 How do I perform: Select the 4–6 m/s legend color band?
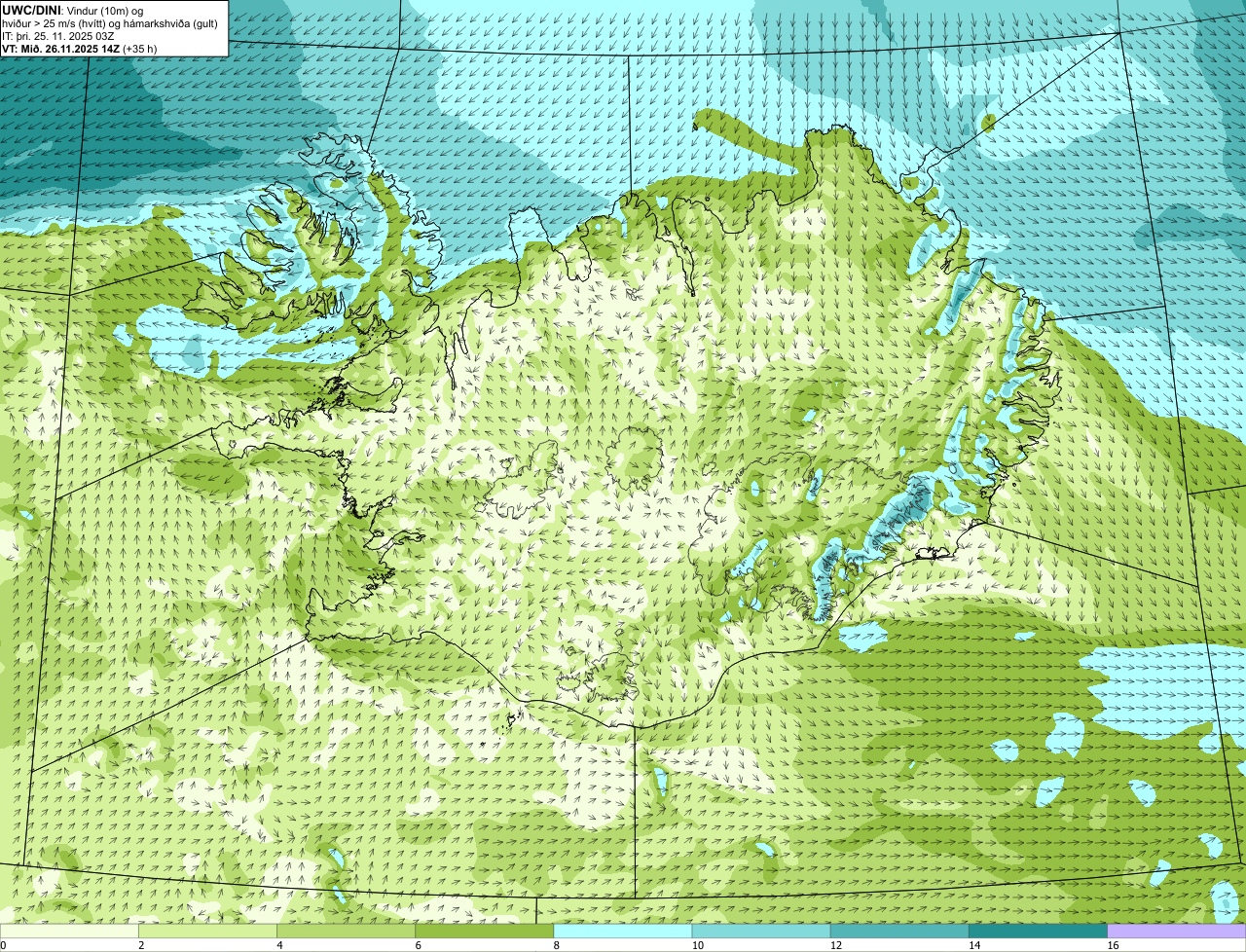click(x=347, y=932)
